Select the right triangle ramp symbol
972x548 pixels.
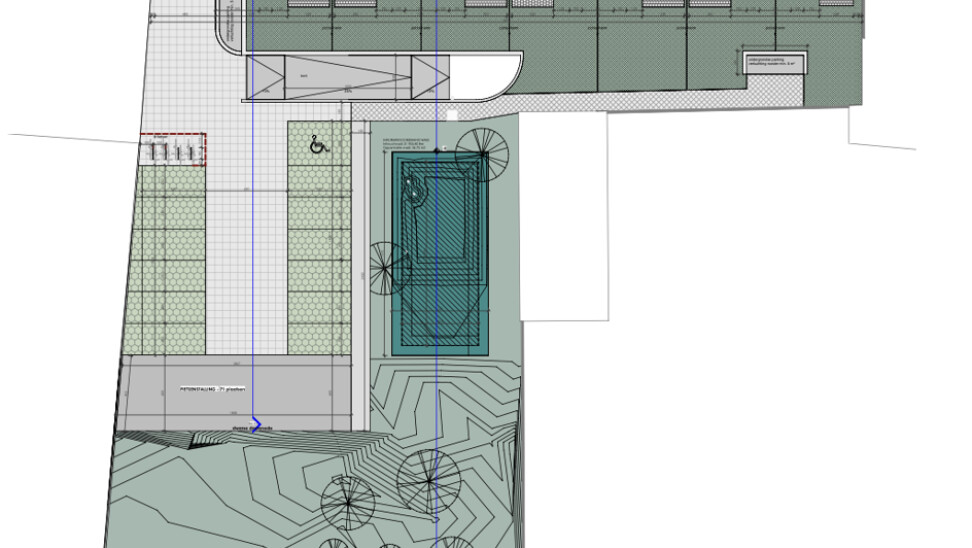click(x=430, y=77)
